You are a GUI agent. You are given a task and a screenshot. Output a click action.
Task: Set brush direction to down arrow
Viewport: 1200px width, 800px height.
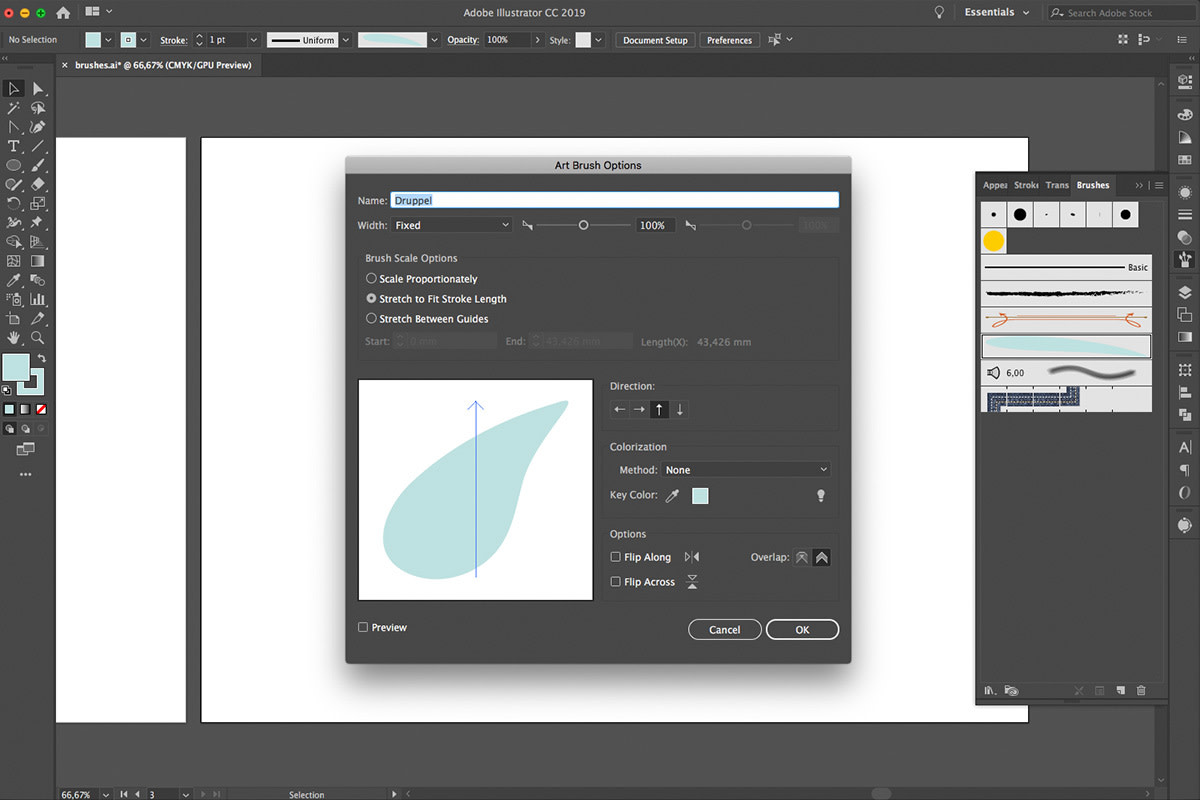(680, 409)
